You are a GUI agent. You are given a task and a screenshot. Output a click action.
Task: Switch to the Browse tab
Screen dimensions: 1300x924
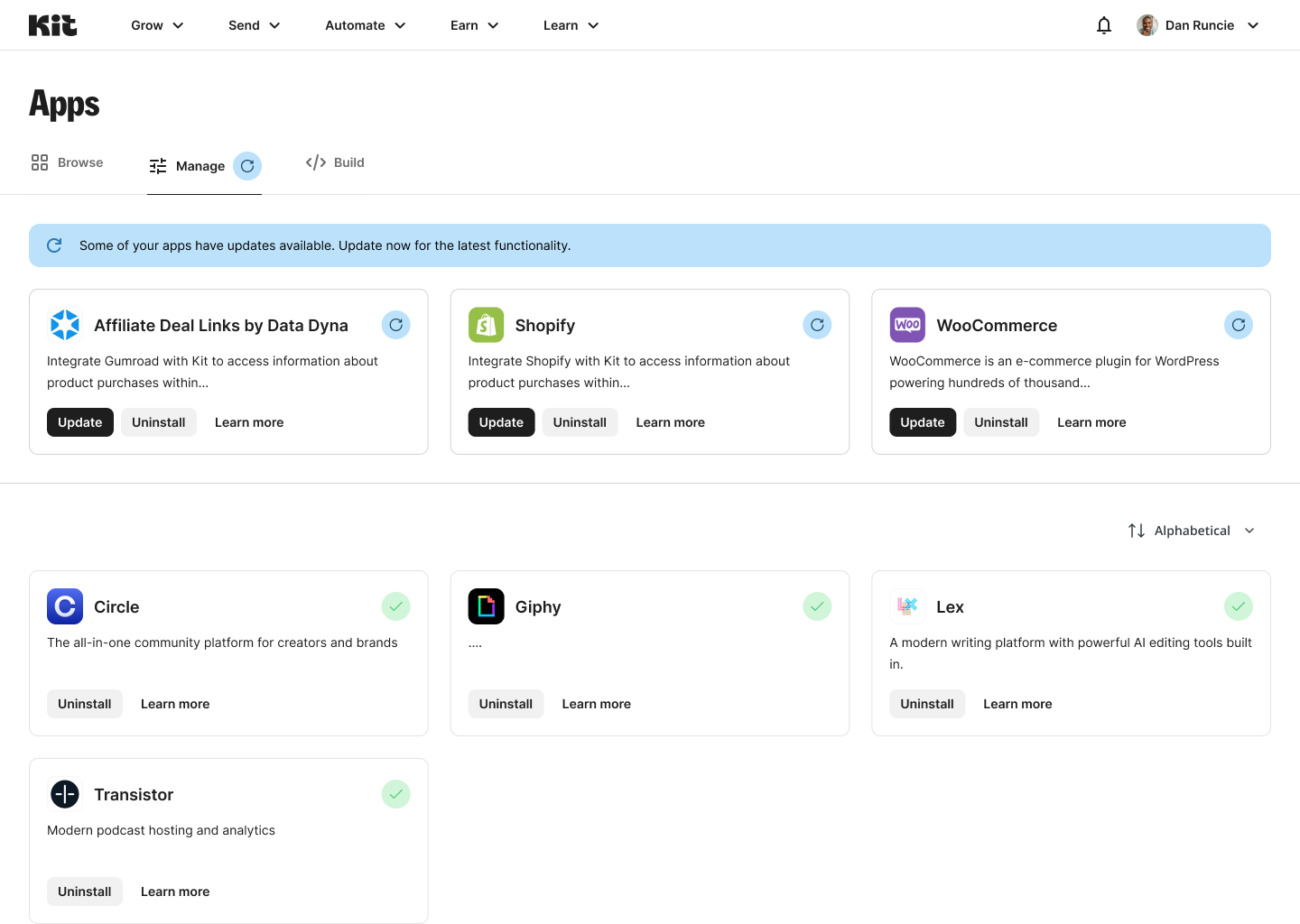coord(68,162)
